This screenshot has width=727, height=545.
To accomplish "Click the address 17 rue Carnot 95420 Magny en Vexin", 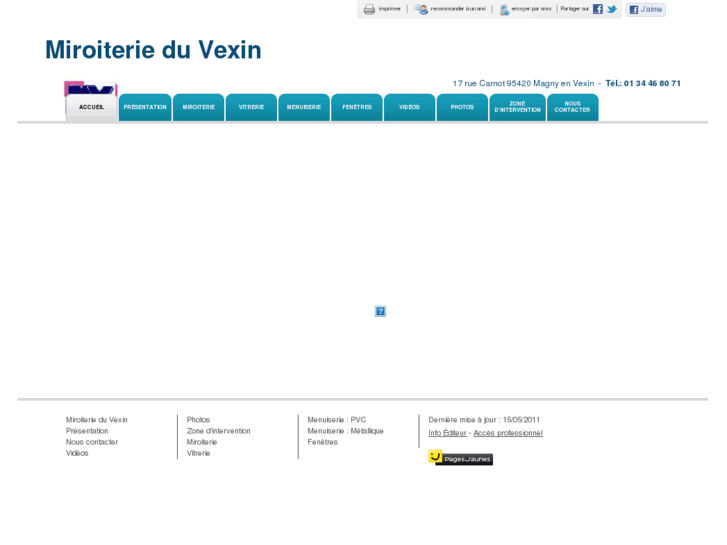I will tap(523, 83).
